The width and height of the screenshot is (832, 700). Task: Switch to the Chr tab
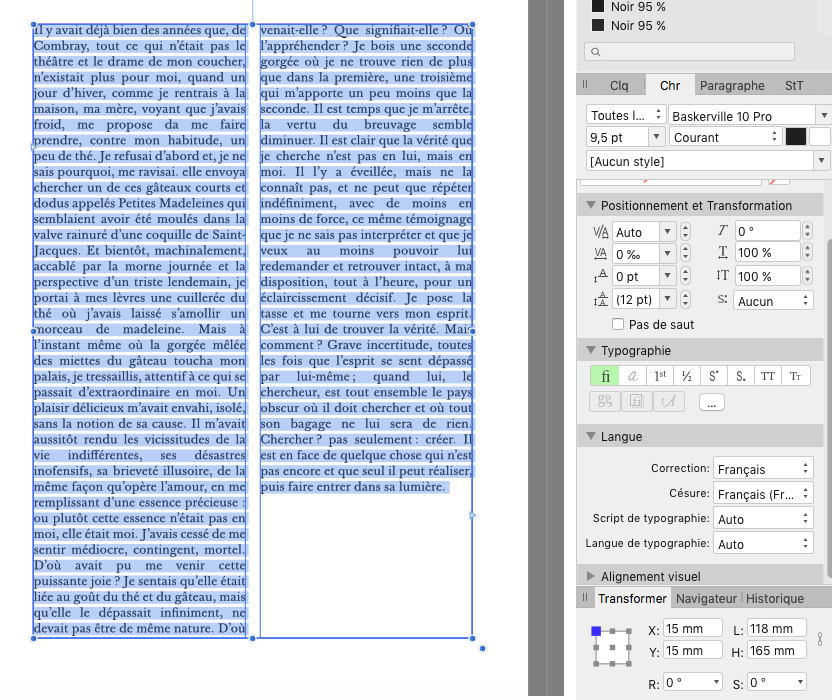tap(670, 85)
